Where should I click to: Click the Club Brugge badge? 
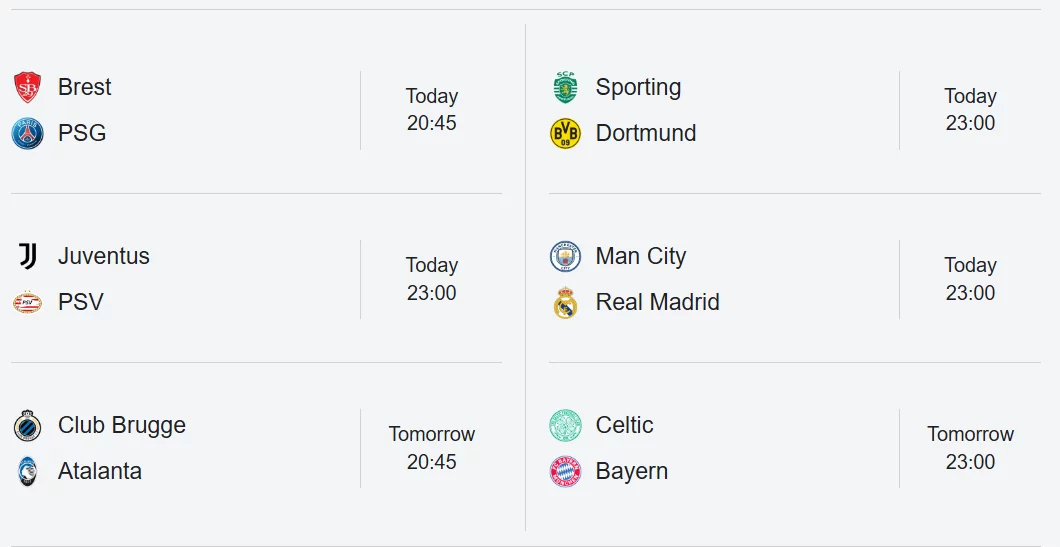click(28, 425)
